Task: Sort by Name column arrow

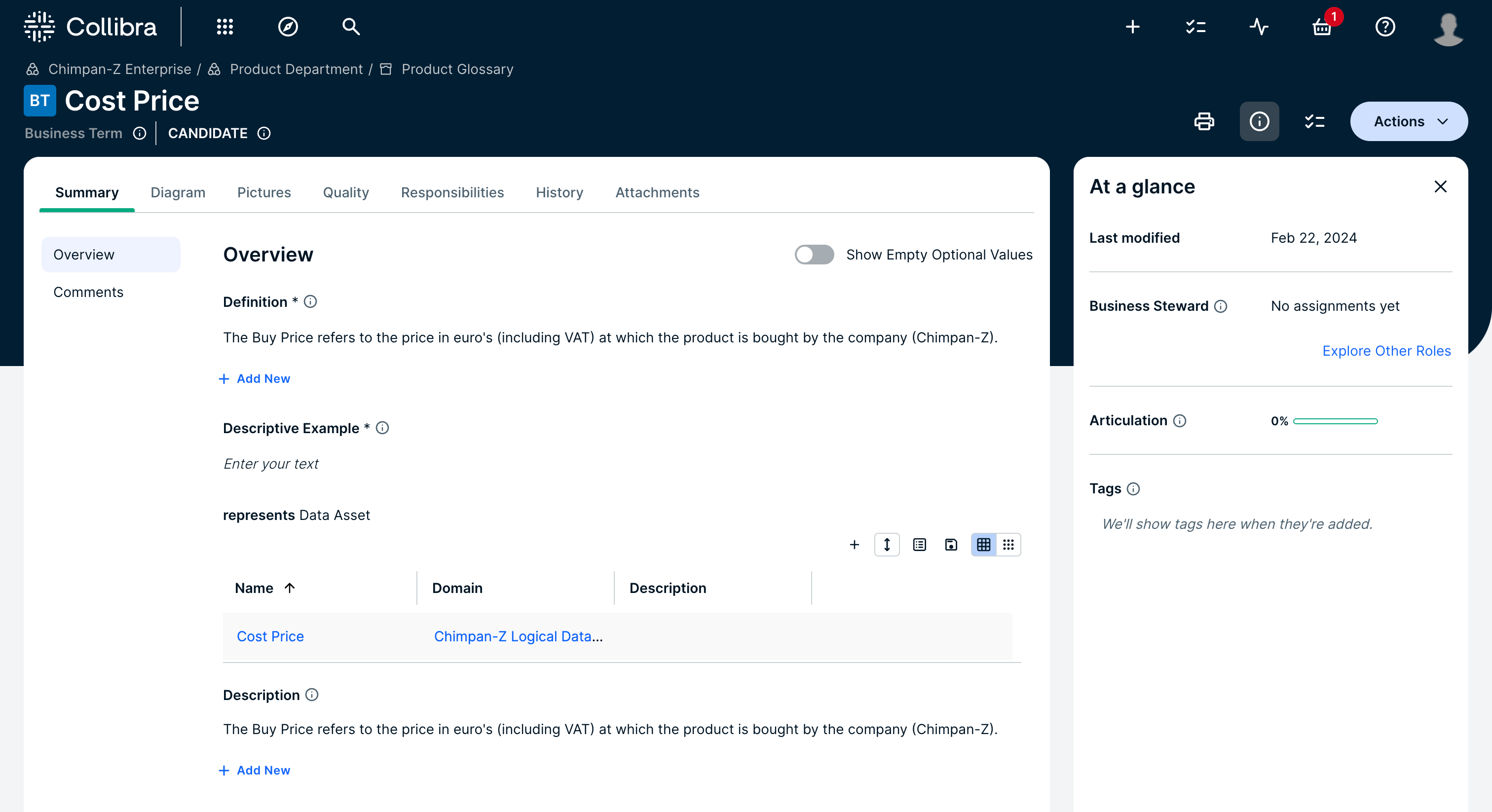Action: (x=290, y=589)
